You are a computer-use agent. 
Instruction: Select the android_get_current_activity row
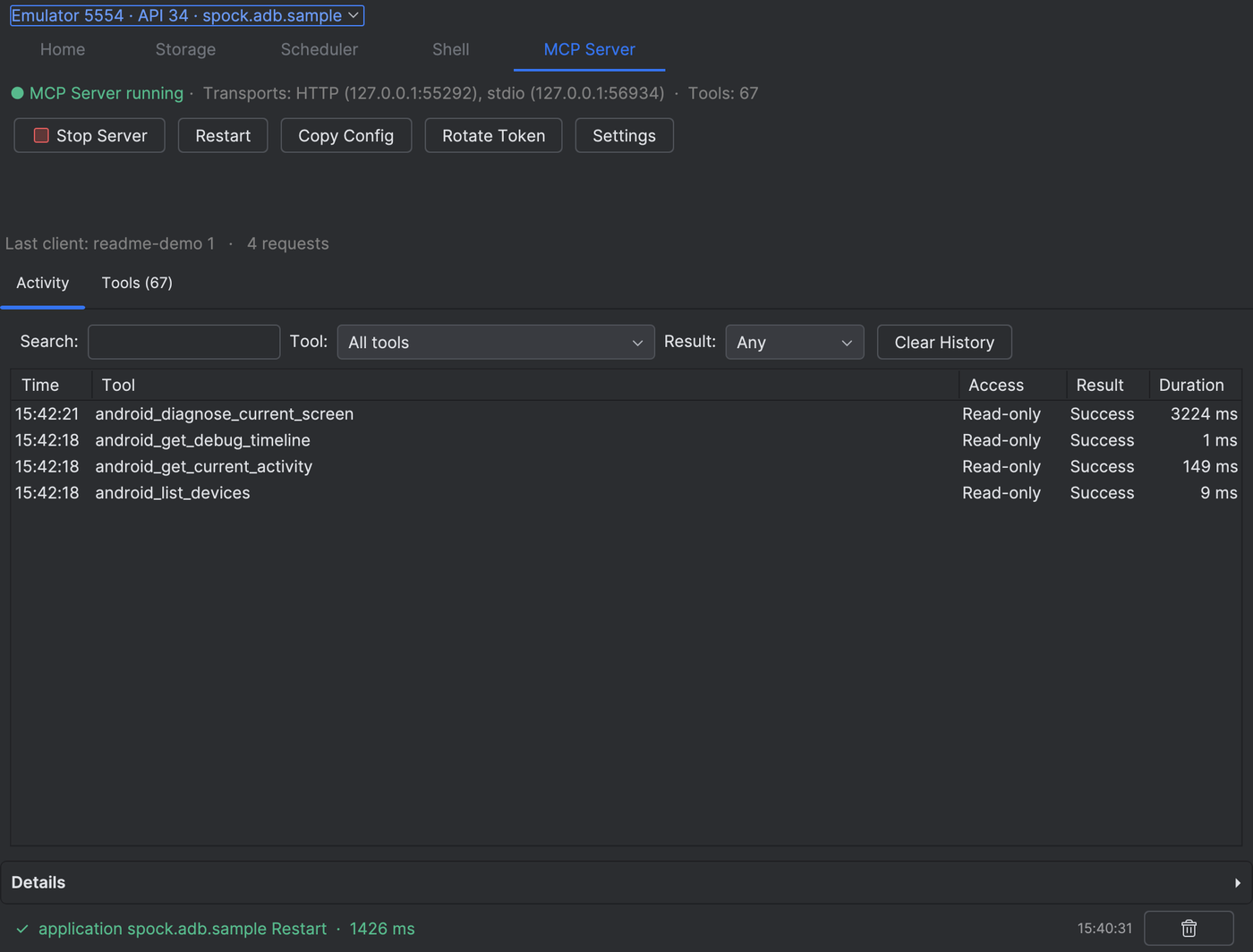626,466
